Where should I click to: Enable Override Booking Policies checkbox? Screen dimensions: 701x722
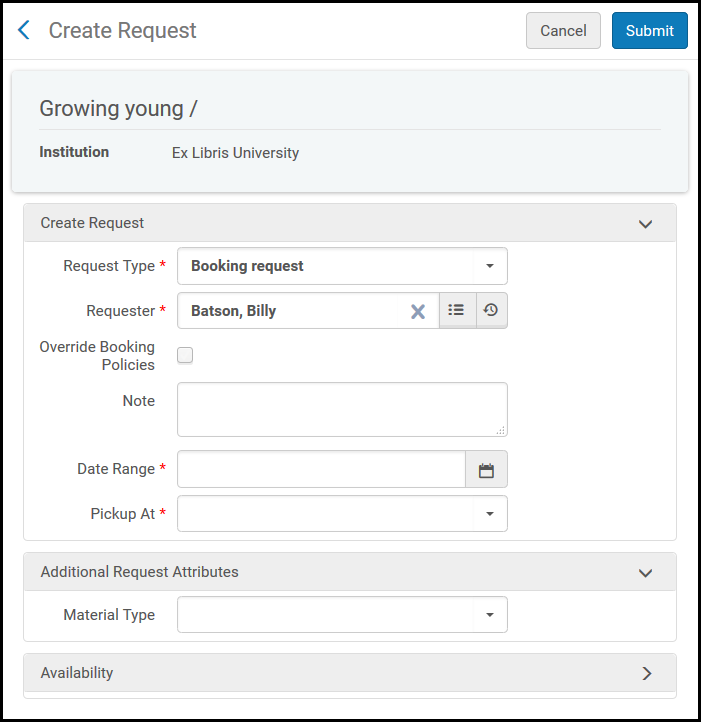pyautogui.click(x=185, y=355)
